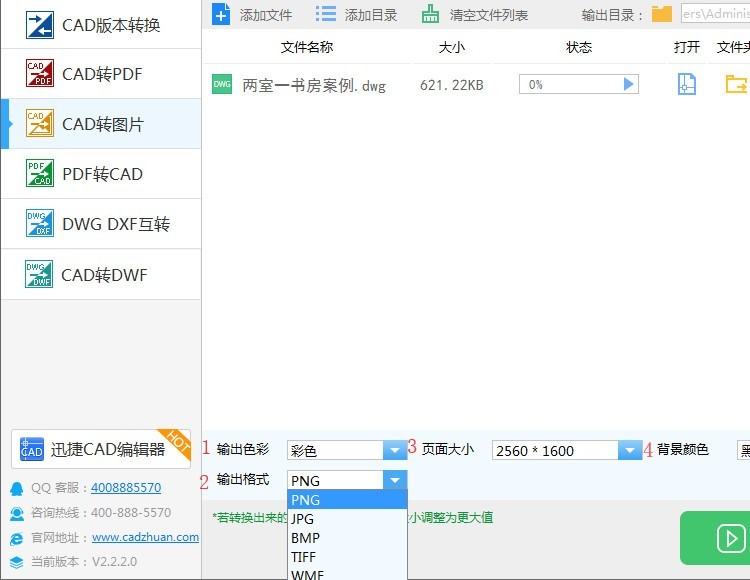Open the 输出色彩 dropdown arrow
Image resolution: width=750 pixels, height=580 pixels.
(395, 450)
